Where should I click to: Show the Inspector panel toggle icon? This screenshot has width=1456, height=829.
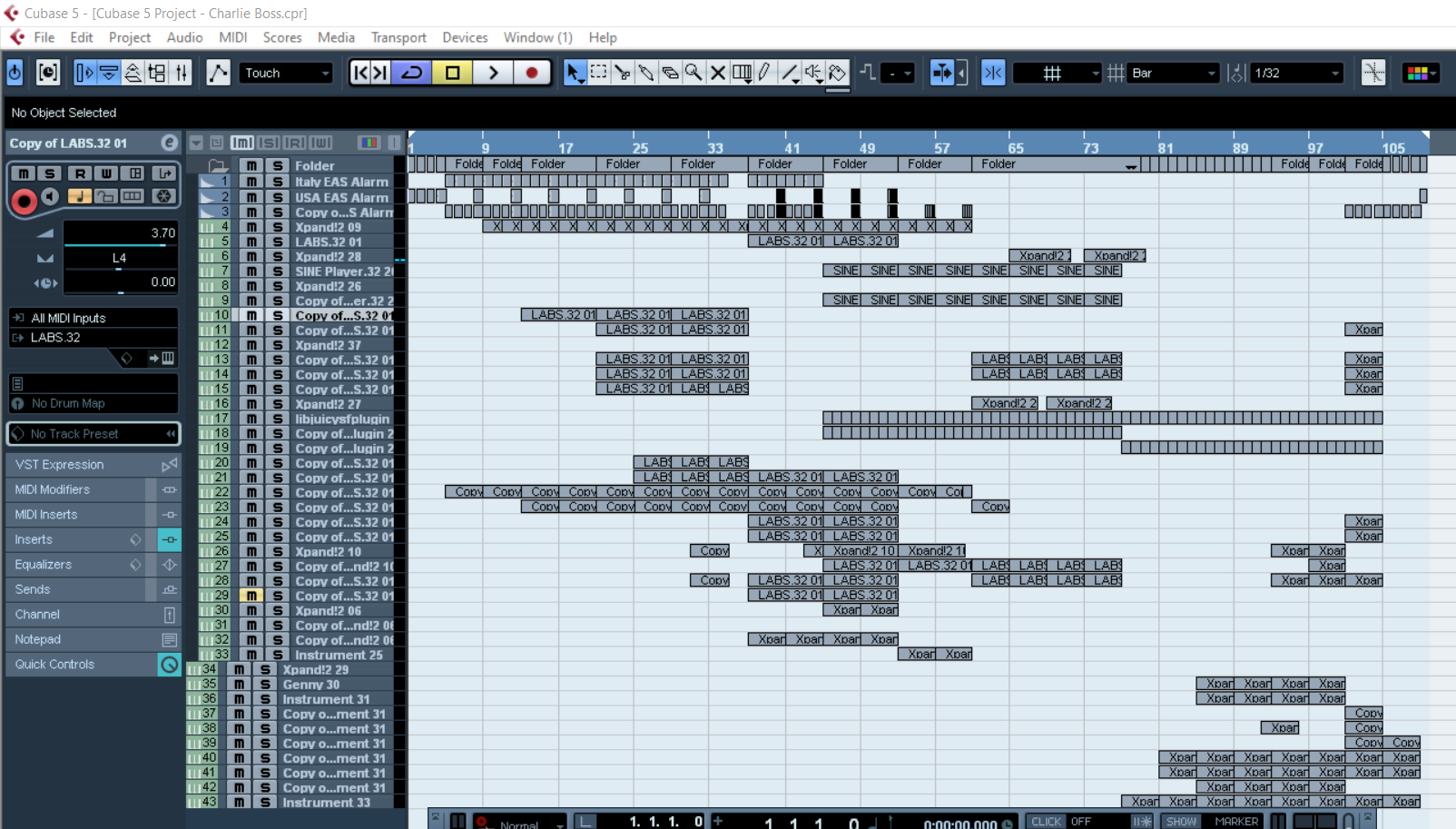84,73
